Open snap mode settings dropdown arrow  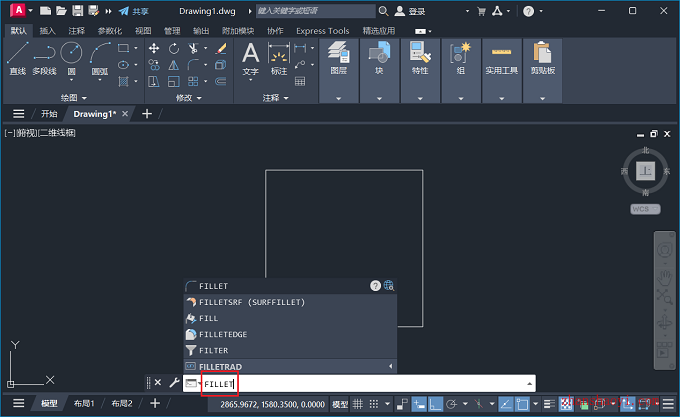[x=387, y=404]
